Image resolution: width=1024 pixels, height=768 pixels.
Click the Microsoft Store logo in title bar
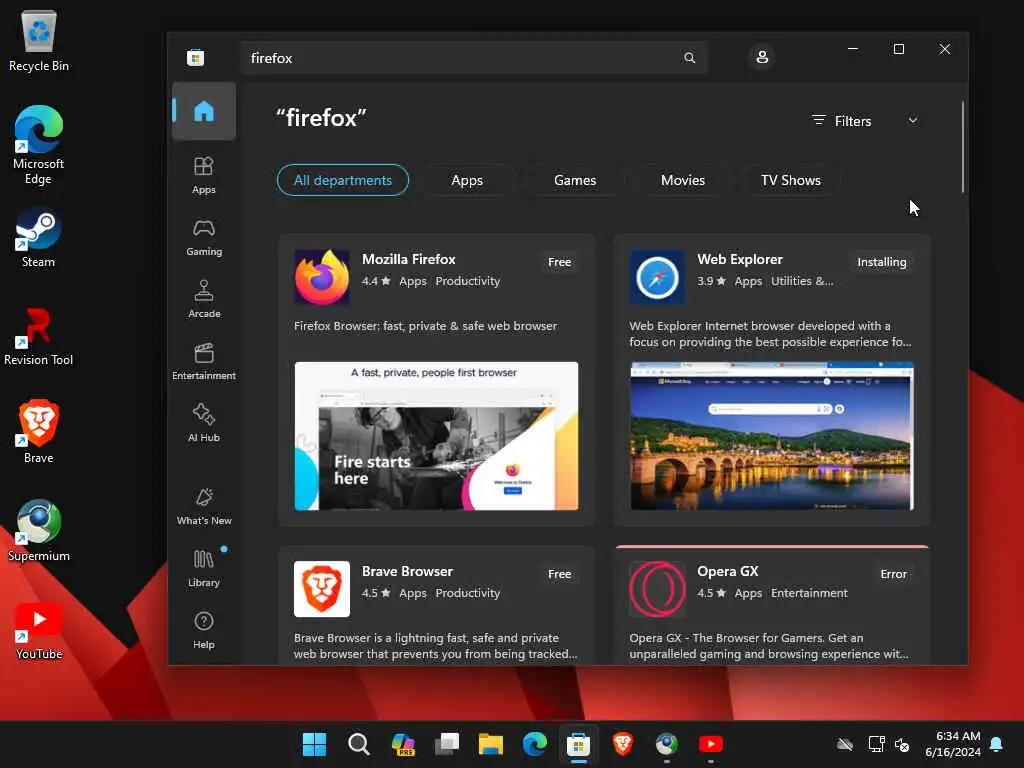click(195, 57)
